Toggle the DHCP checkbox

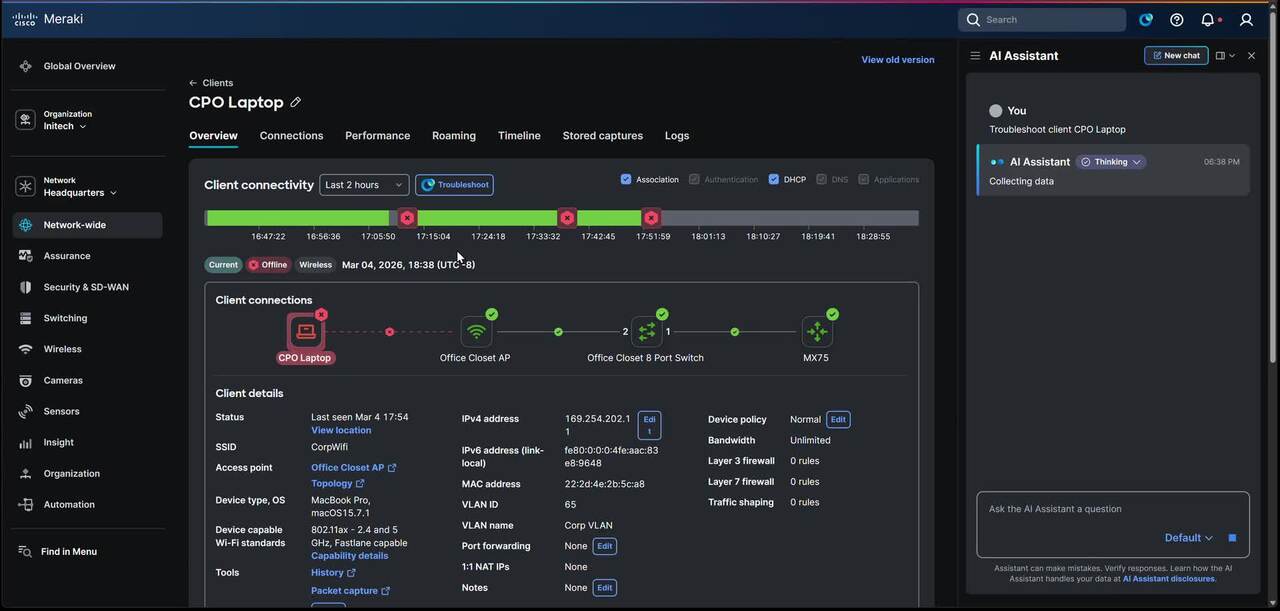tap(773, 179)
